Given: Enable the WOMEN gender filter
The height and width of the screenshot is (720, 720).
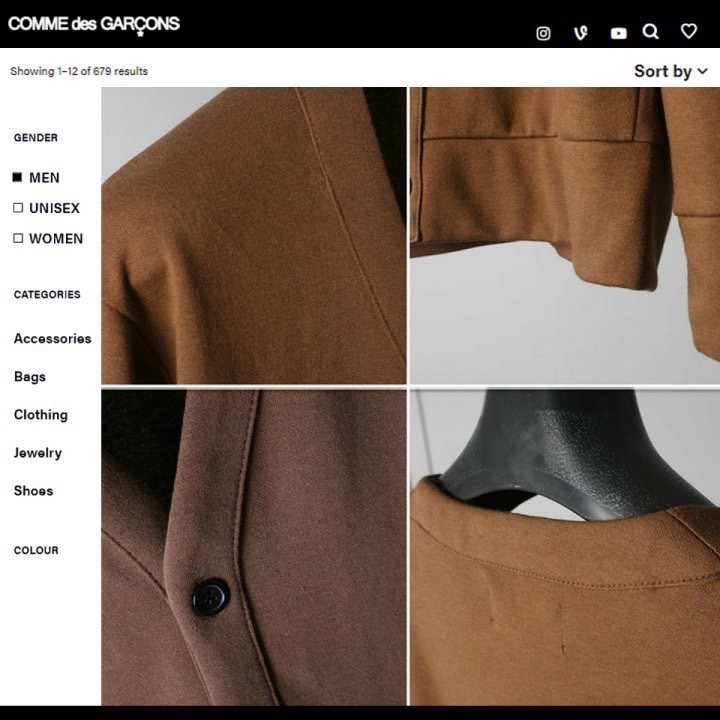Looking at the screenshot, I should click(x=18, y=238).
